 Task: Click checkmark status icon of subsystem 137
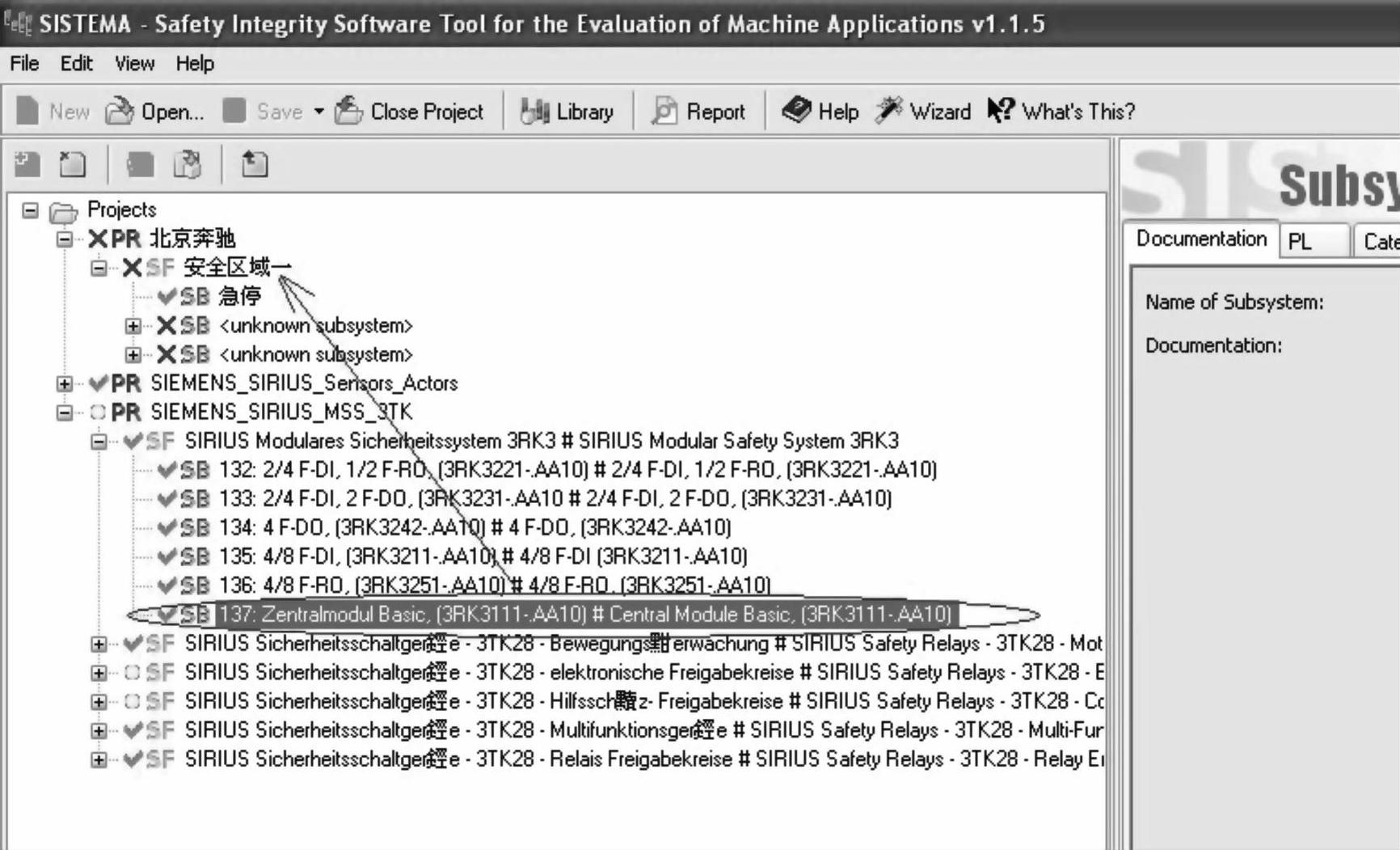[167, 615]
